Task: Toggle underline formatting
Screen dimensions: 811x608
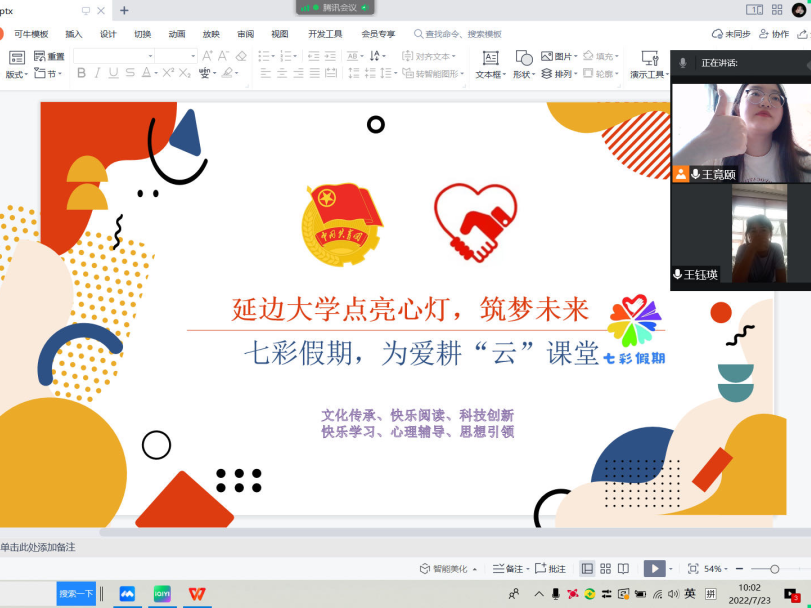Action: [x=113, y=73]
